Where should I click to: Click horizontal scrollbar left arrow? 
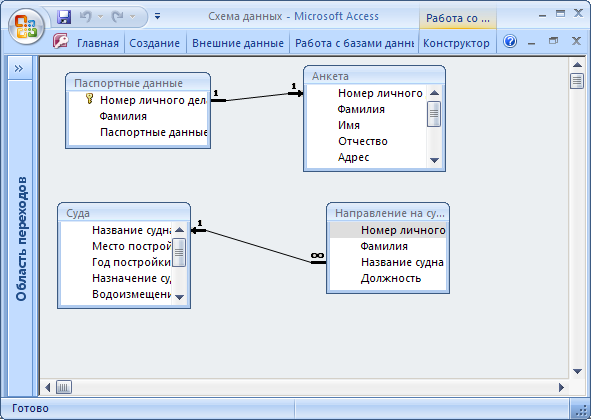47,387
